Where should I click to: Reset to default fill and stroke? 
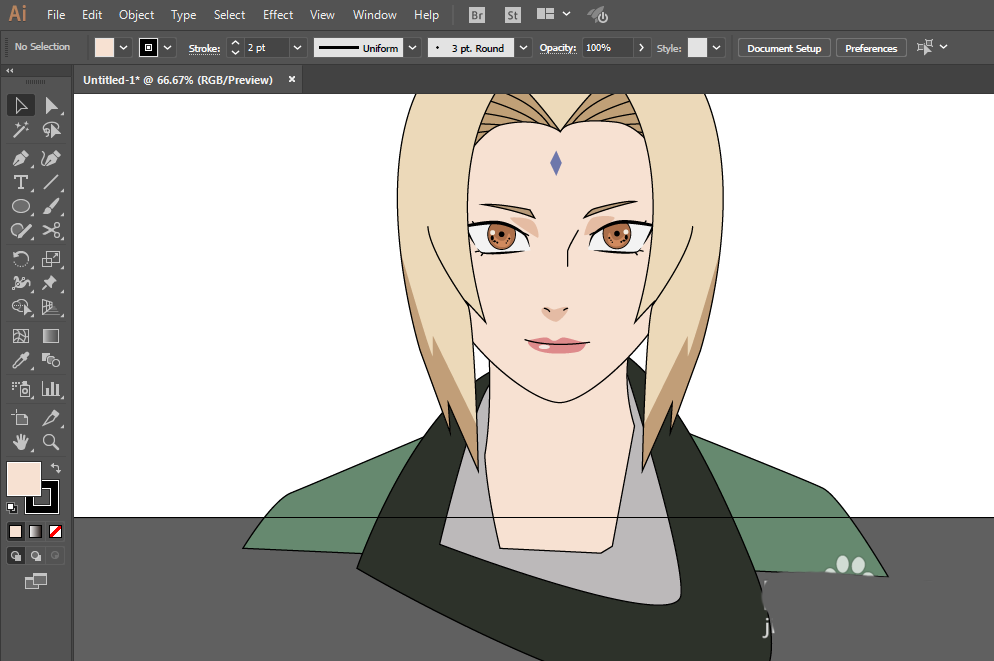11,508
